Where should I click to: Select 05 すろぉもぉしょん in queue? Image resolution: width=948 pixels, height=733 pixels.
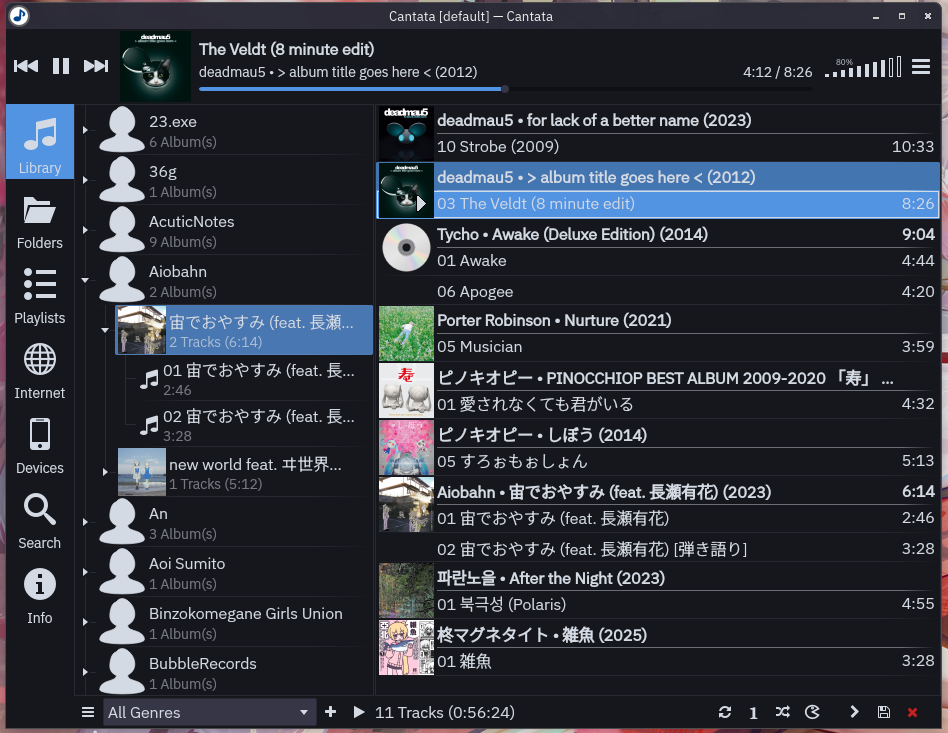[x=686, y=461]
